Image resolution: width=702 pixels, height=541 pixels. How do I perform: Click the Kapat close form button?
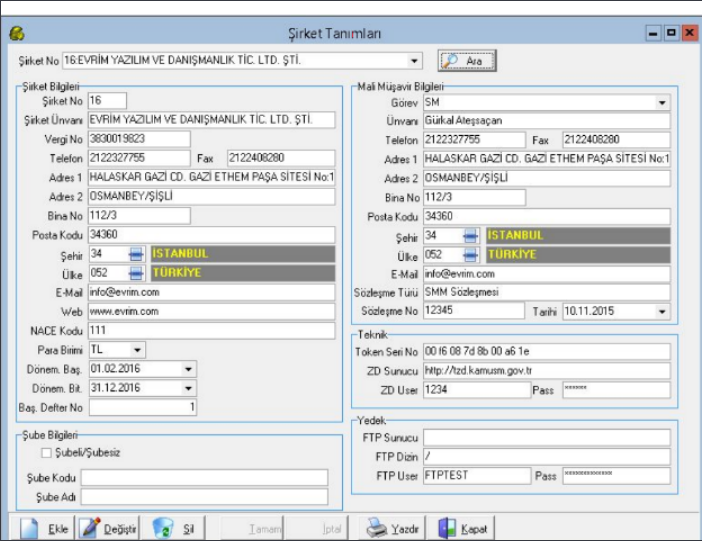pos(461,527)
